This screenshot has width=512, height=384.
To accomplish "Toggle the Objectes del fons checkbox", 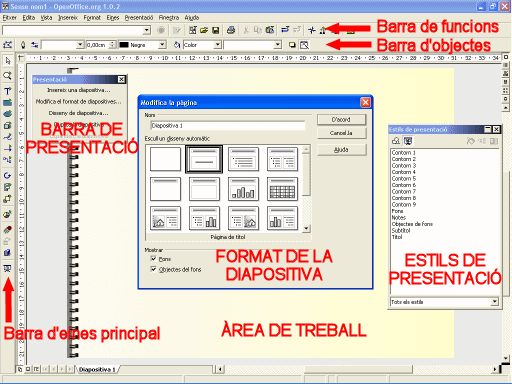I will [x=153, y=269].
